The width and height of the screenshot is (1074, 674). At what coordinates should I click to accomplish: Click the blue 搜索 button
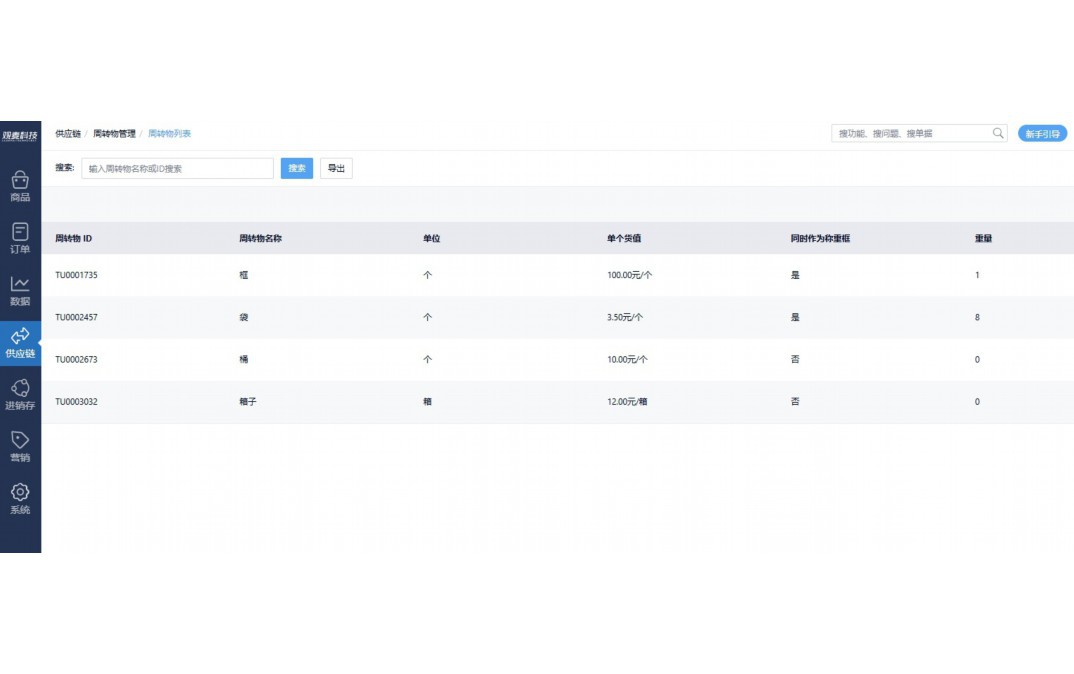tap(297, 169)
